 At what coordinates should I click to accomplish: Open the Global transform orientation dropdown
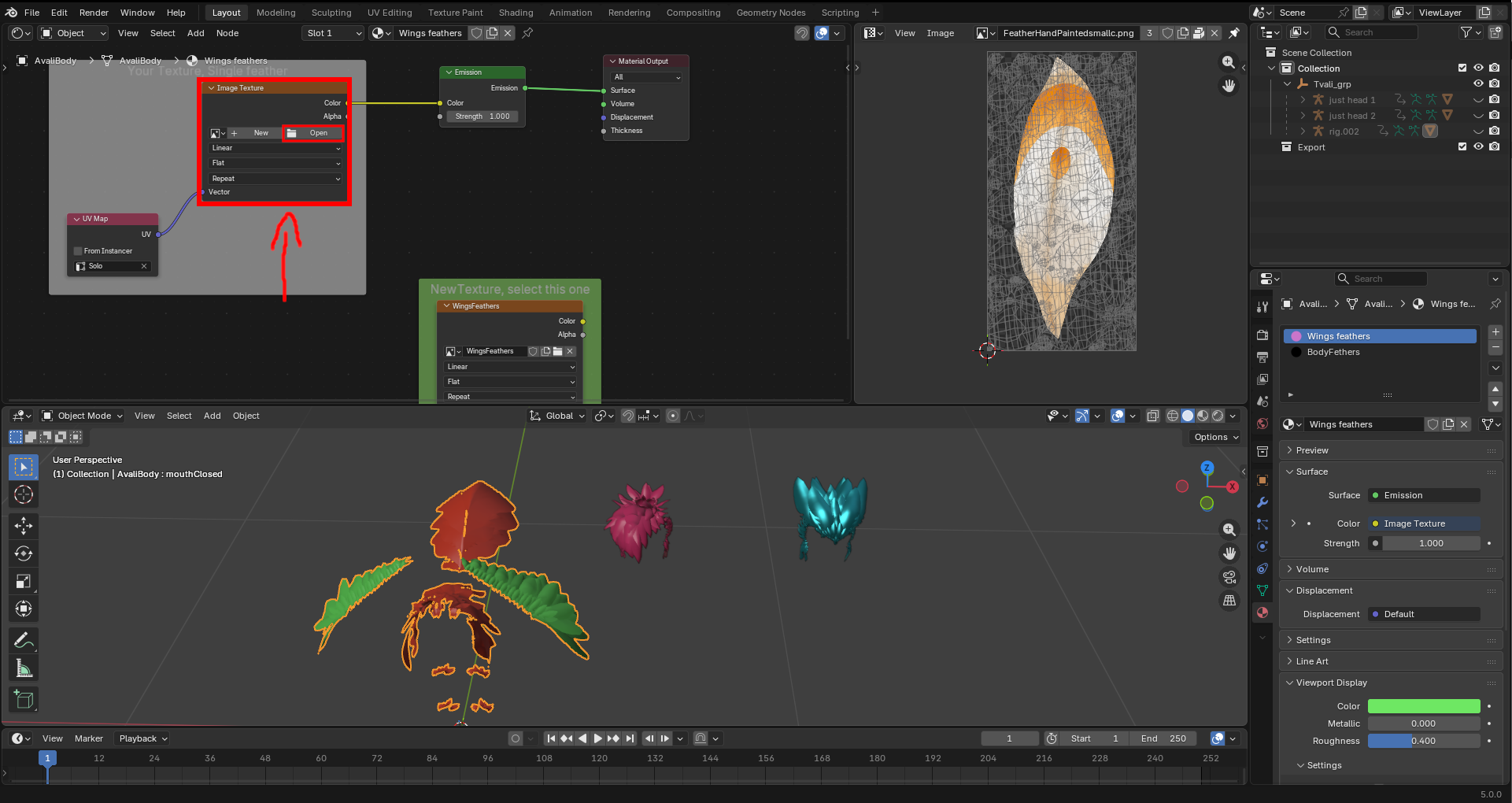coord(558,416)
